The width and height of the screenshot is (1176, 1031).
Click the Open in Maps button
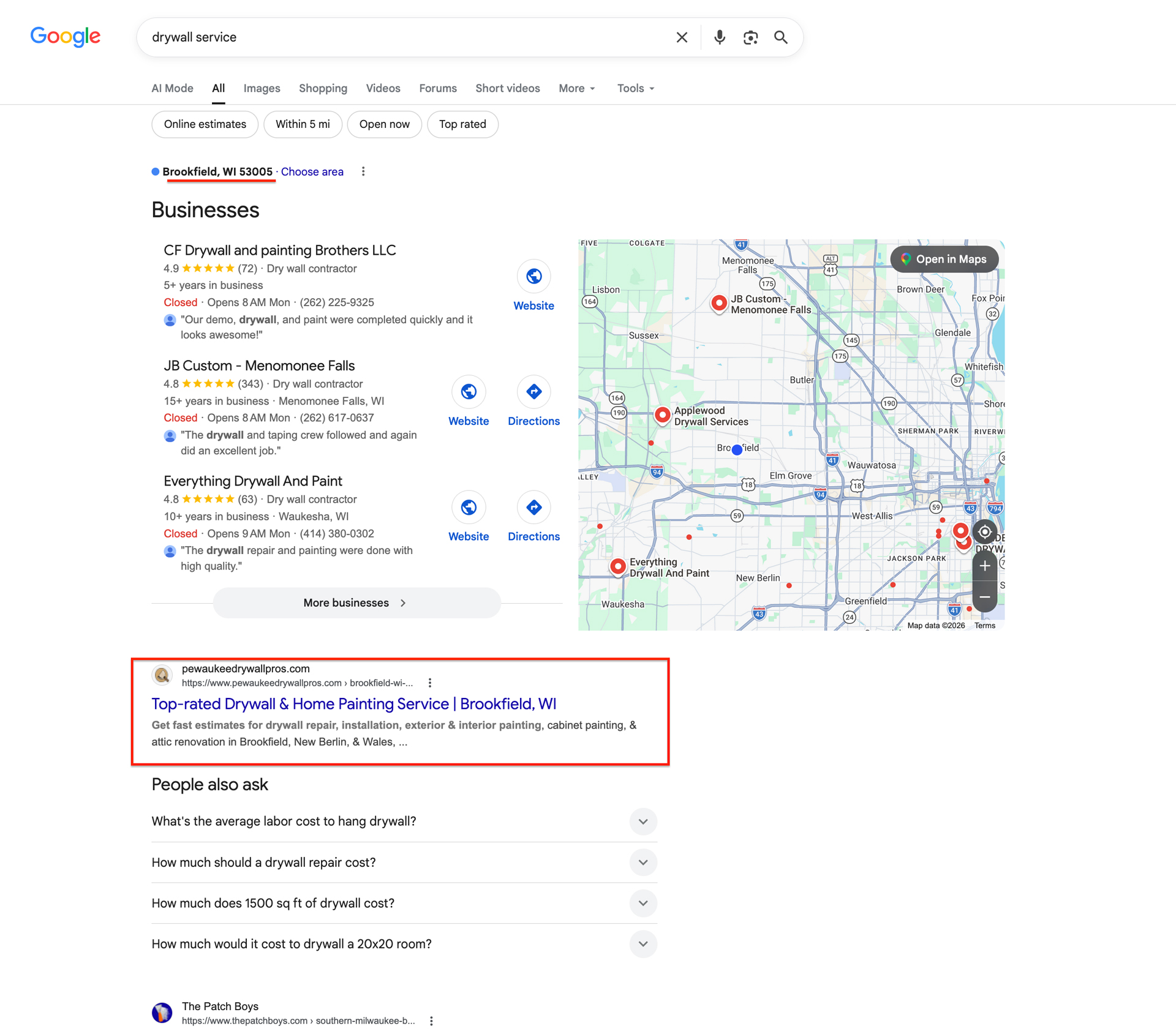[944, 260]
